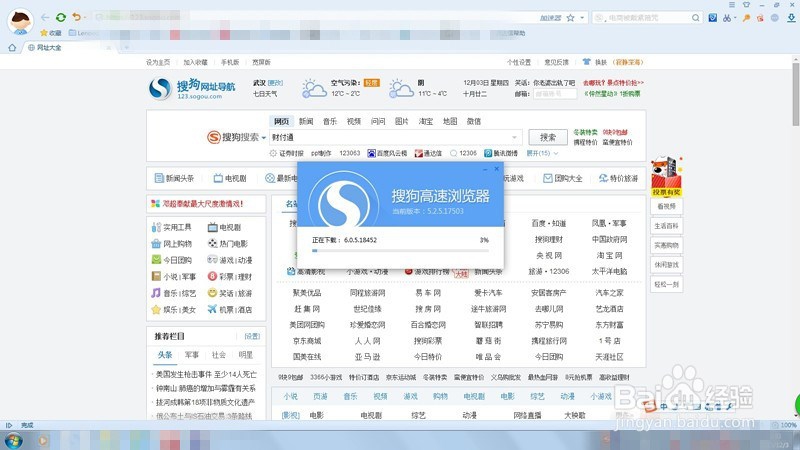Switch to the 头条 tab in 推荐栏目
The height and width of the screenshot is (450, 800).
(x=165, y=355)
